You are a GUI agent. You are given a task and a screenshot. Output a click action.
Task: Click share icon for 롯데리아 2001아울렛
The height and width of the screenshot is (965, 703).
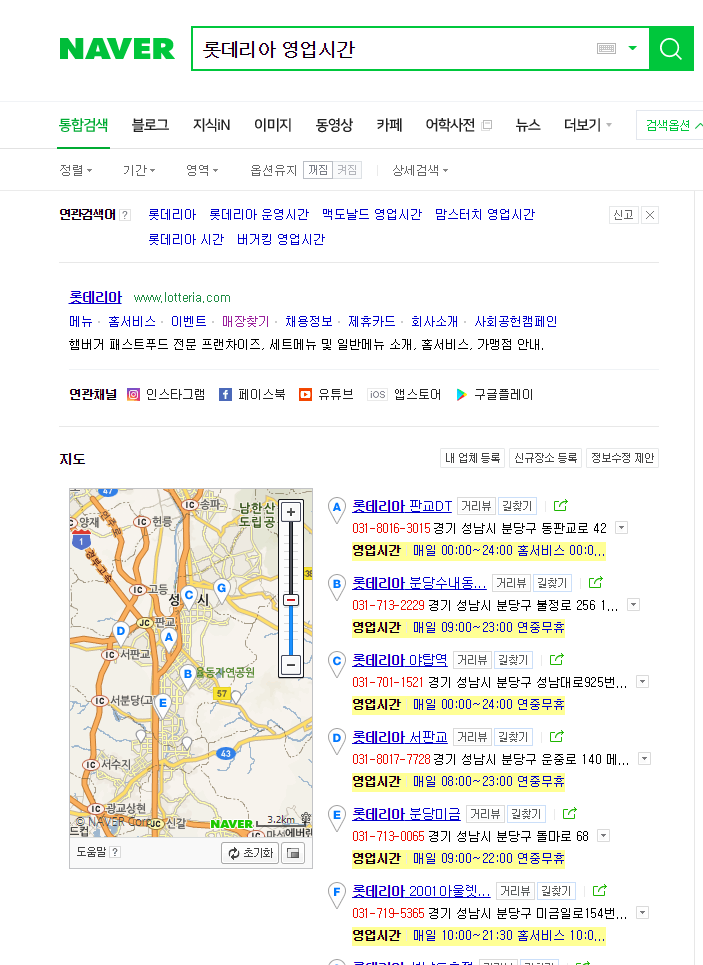(x=600, y=891)
